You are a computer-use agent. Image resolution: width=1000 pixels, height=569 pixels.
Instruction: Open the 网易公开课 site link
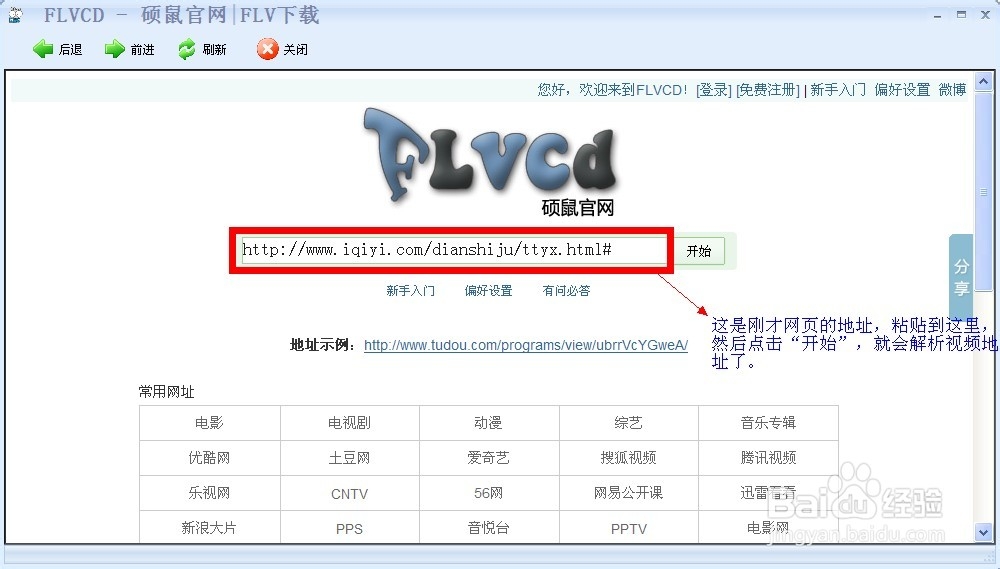point(628,493)
